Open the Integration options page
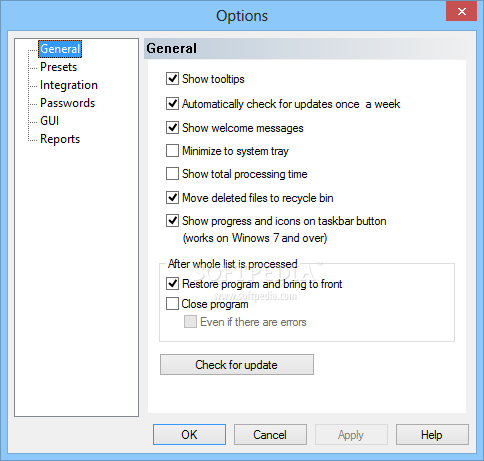 point(69,85)
